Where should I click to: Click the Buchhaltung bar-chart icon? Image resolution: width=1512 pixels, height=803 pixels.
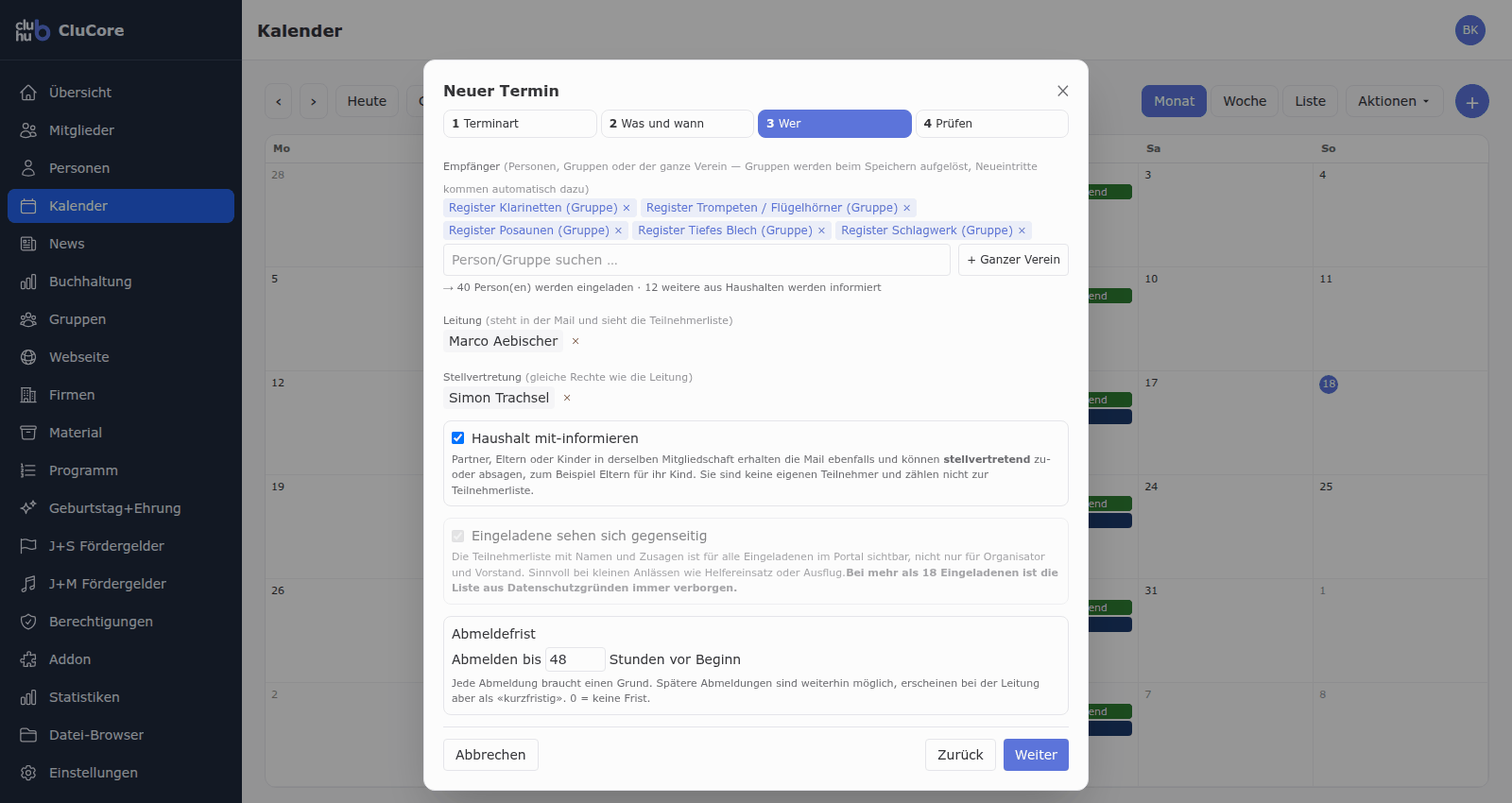28,282
